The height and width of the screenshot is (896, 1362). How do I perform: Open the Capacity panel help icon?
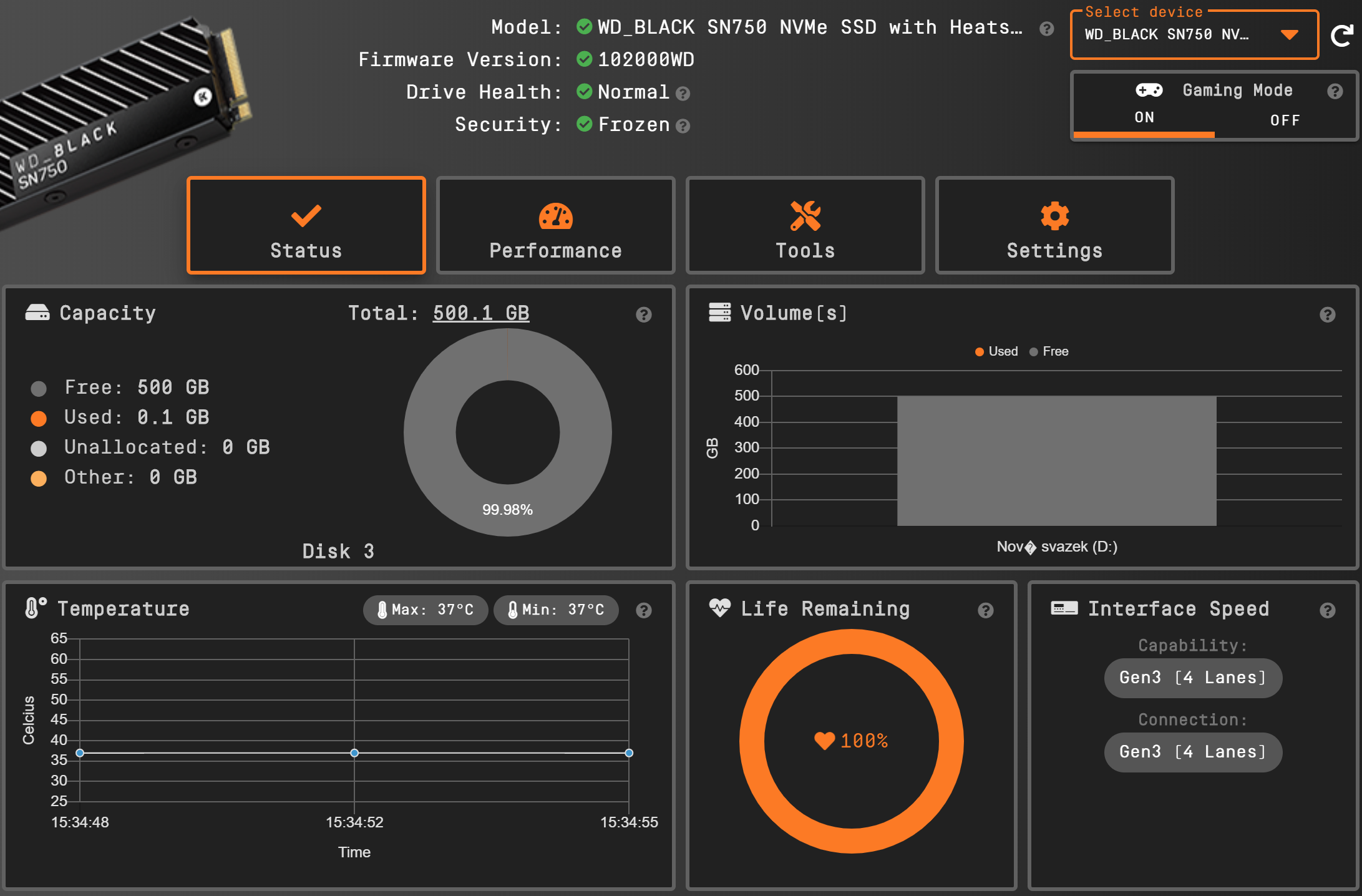[x=643, y=314]
